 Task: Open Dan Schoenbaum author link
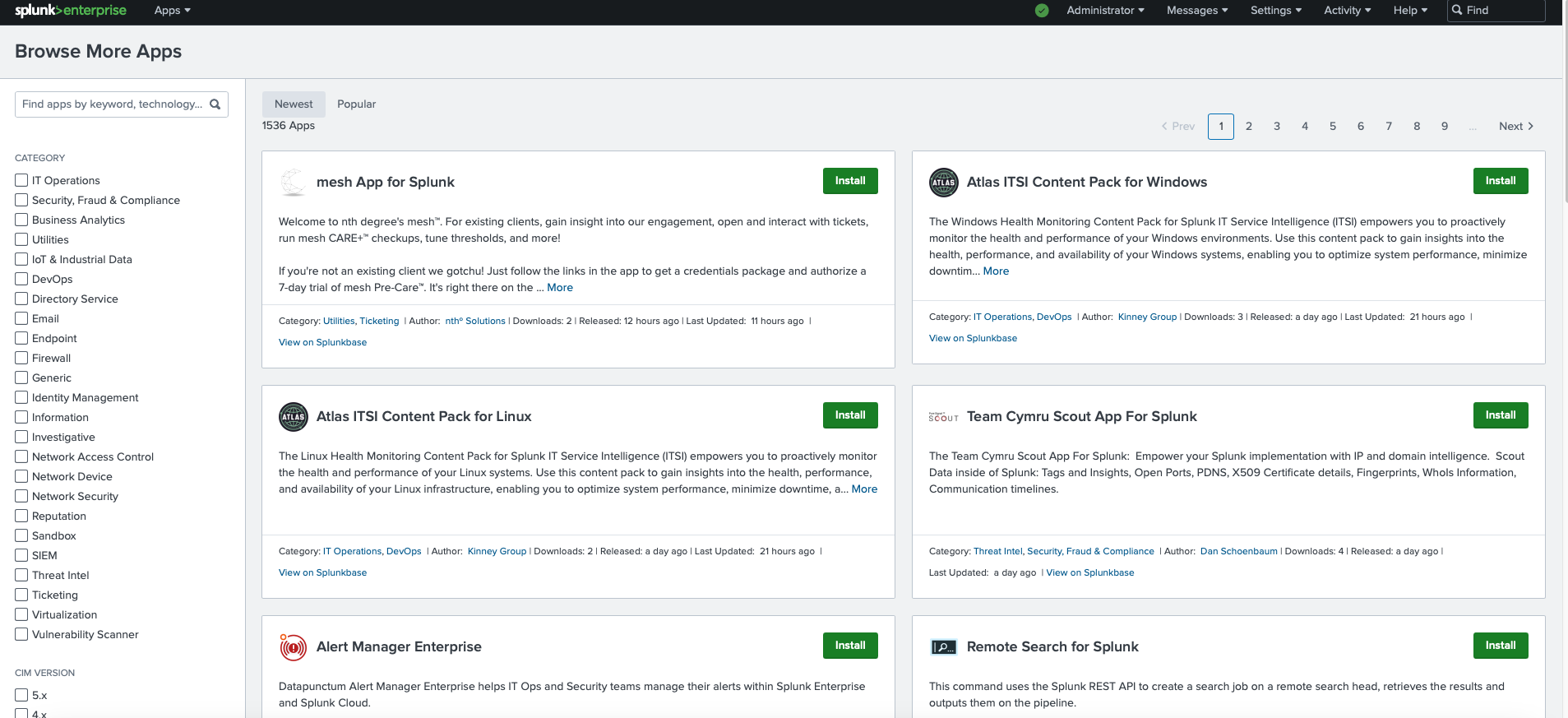1239,552
